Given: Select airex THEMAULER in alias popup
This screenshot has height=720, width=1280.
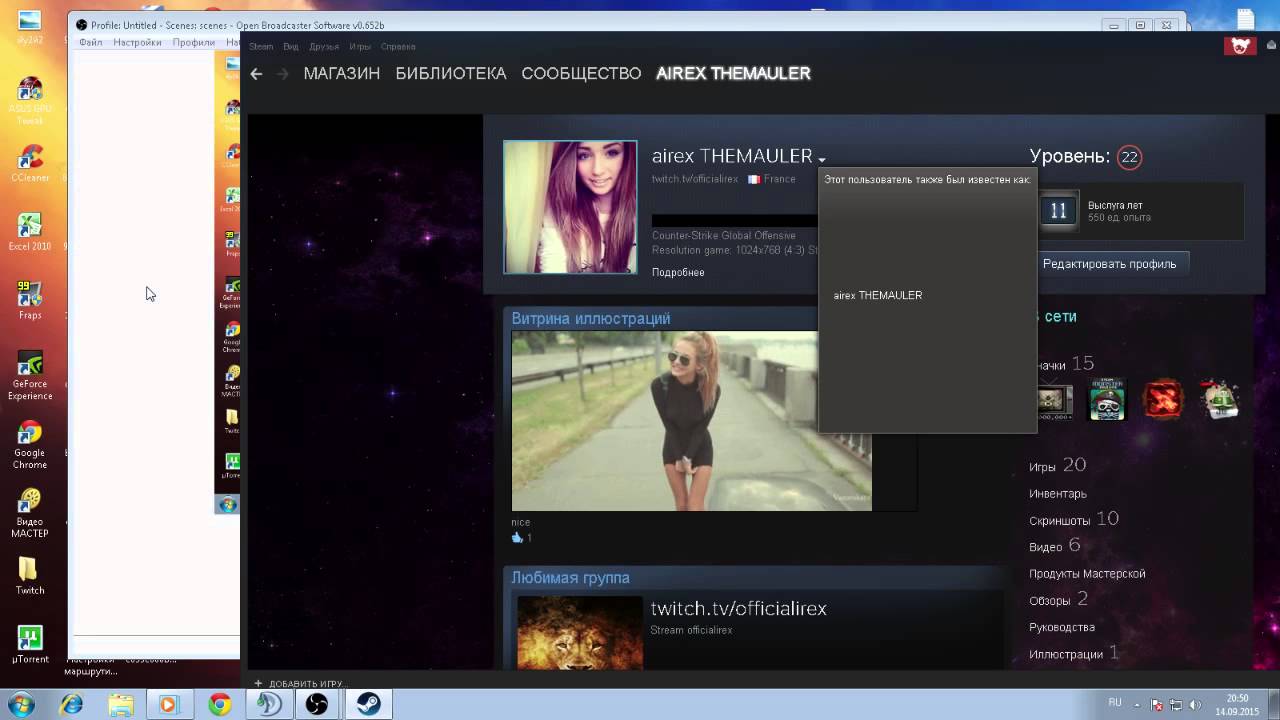Looking at the screenshot, I should pos(878,295).
